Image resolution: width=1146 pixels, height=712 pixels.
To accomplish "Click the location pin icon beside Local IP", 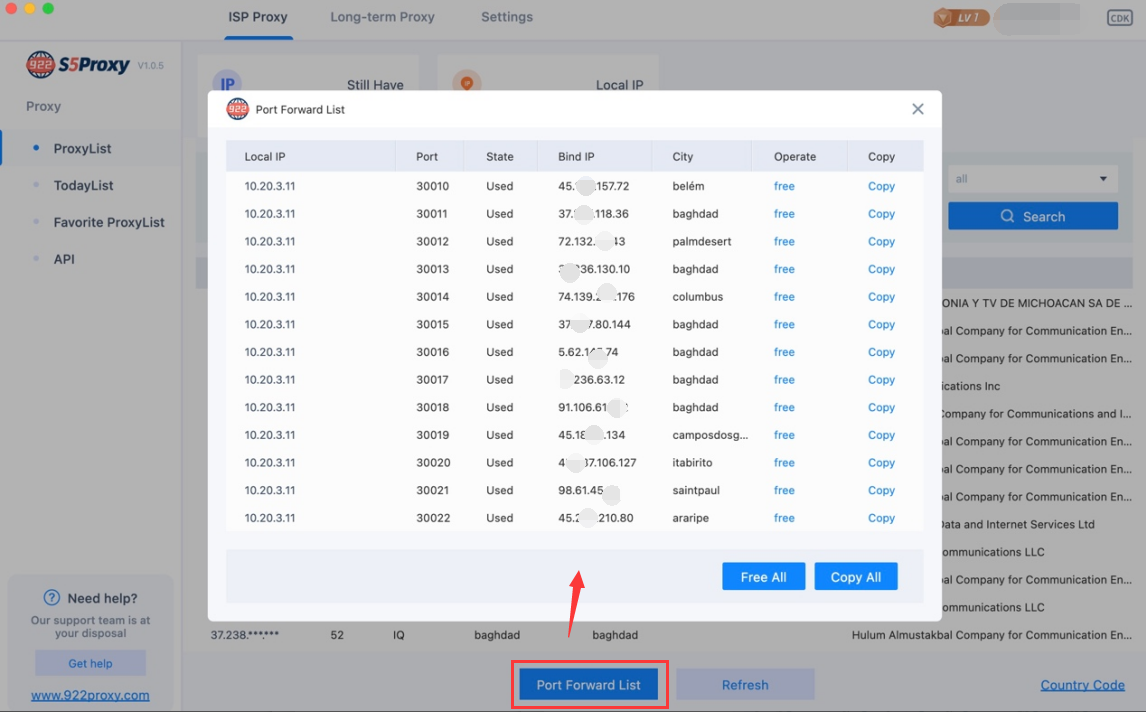I will point(466,82).
